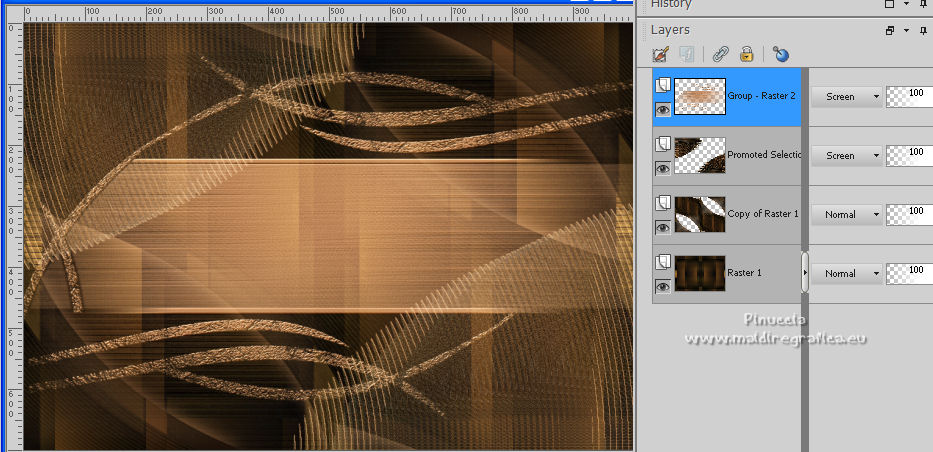Click raster type icon of Promoted Selection layer
Viewport: 933px width, 452px height.
(663, 144)
